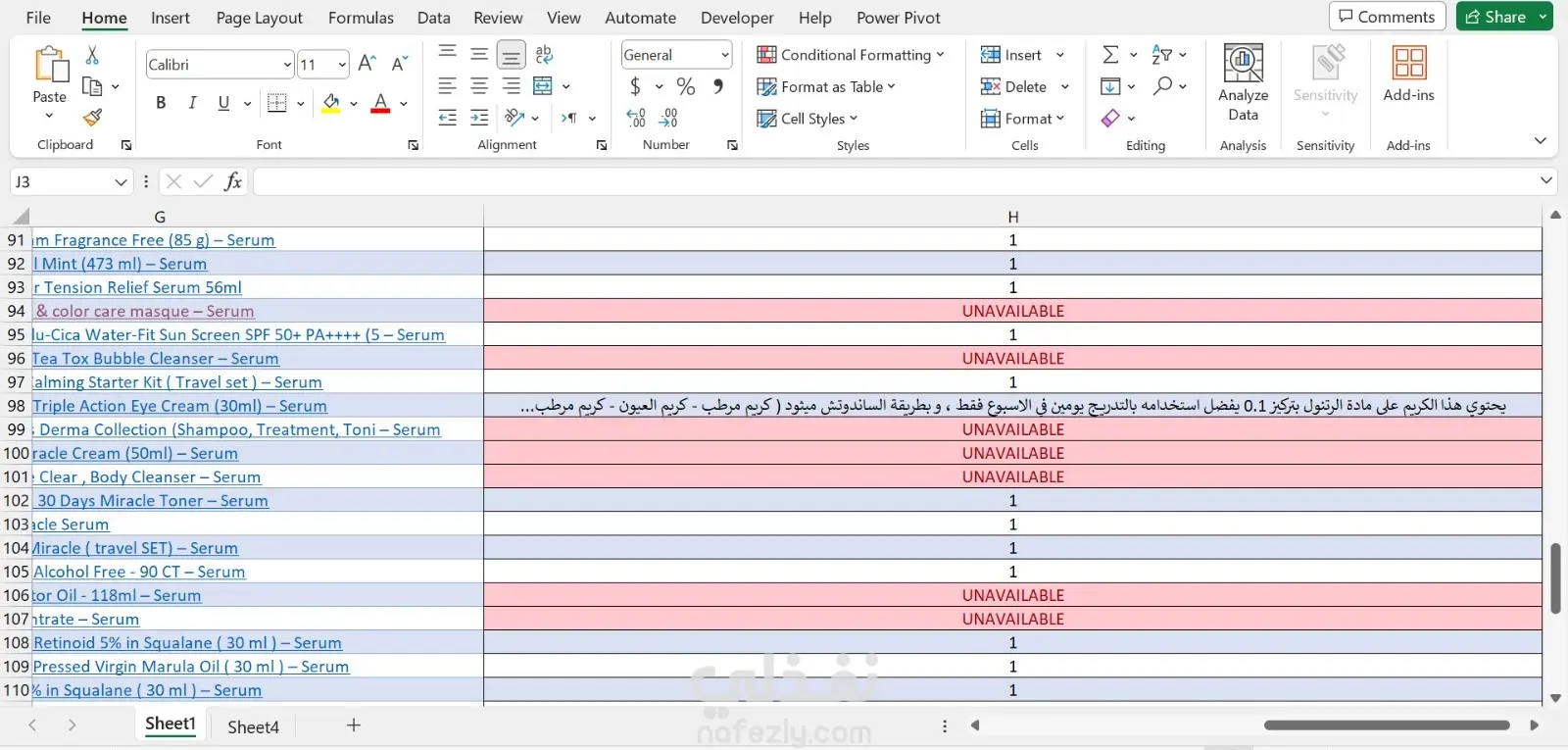Open the Analyze Data tool

click(x=1243, y=83)
